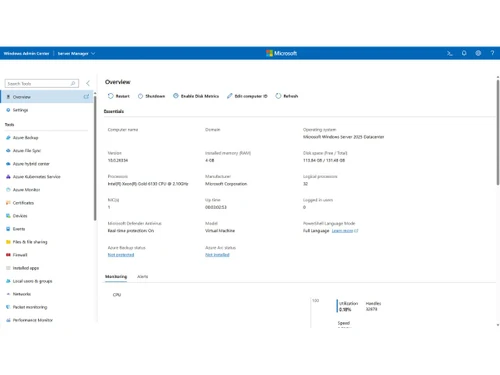The image size is (500, 375).
Task: Click Manufacturer value Microsoft Corporation
Action: pos(226,184)
